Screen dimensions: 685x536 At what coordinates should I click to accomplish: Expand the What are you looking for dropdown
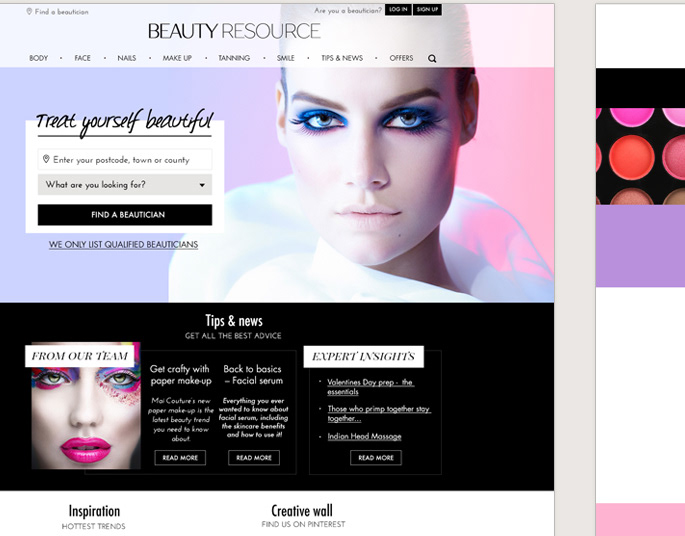pos(125,185)
